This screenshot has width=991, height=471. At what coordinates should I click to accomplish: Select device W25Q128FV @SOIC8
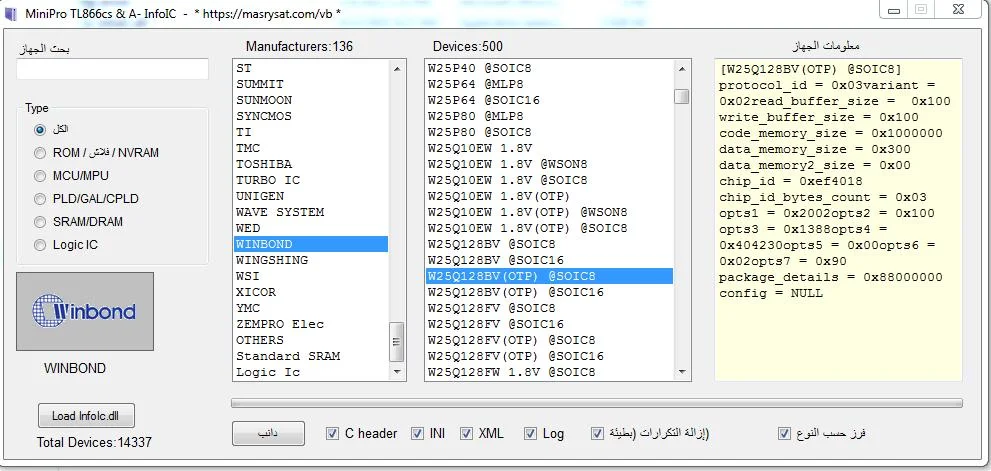[x=549, y=309]
